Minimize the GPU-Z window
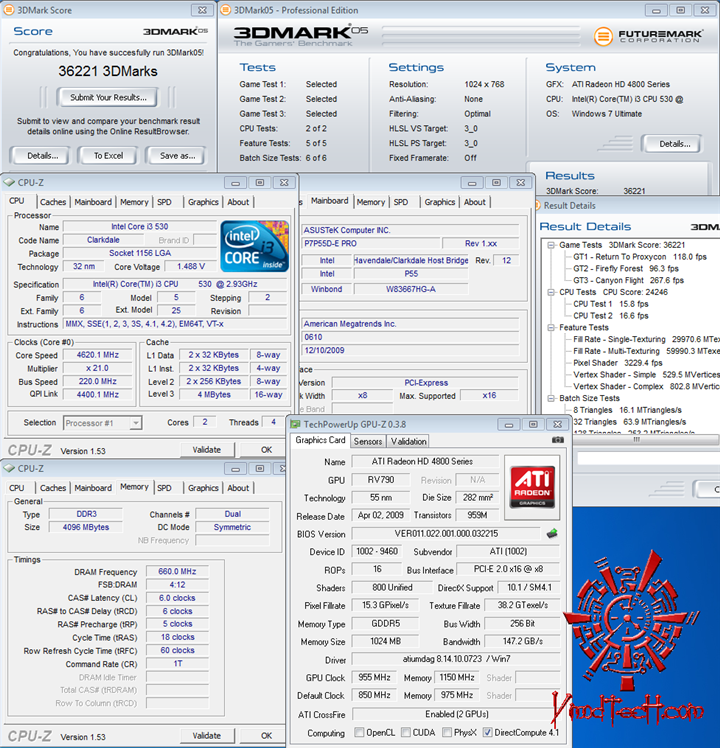720x748 pixels. (x=509, y=425)
